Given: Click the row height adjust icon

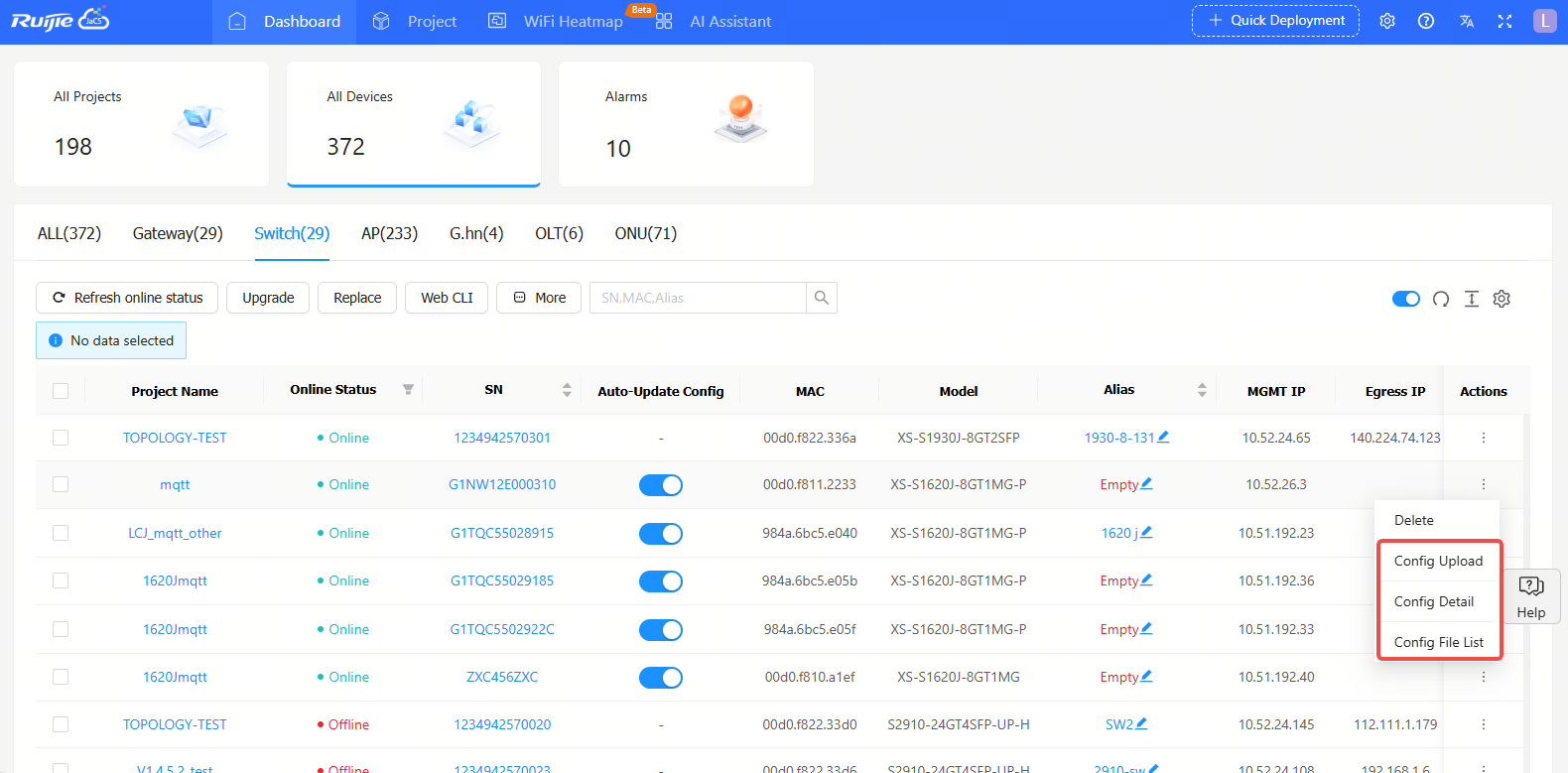Looking at the screenshot, I should click(x=1471, y=299).
